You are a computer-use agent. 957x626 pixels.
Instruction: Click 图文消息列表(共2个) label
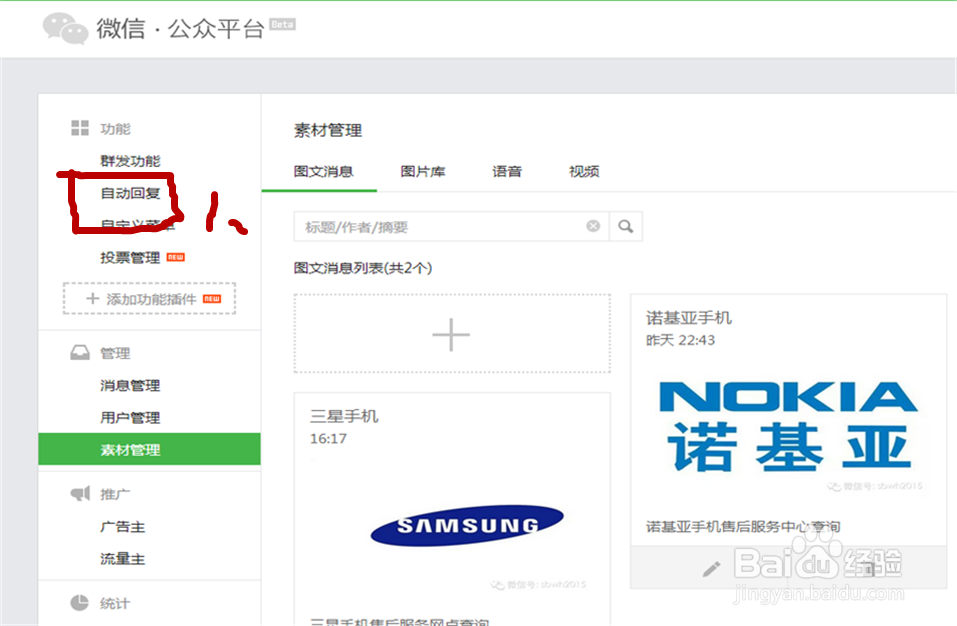363,268
